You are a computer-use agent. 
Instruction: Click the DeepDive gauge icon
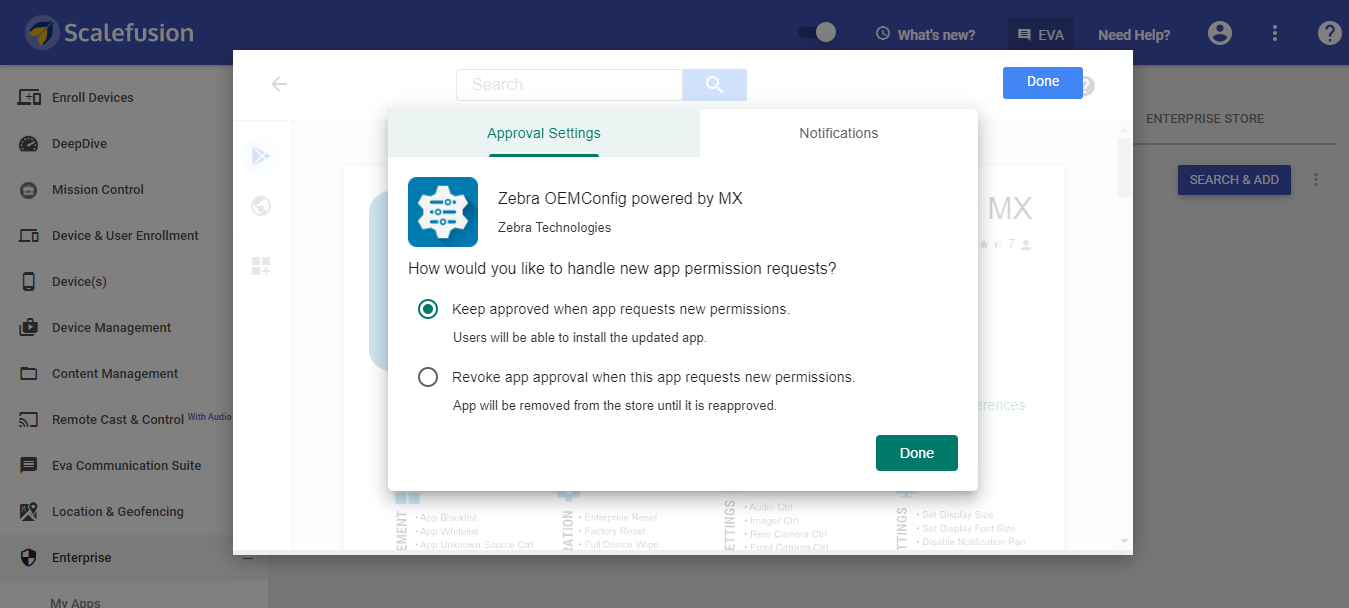tap(30, 144)
